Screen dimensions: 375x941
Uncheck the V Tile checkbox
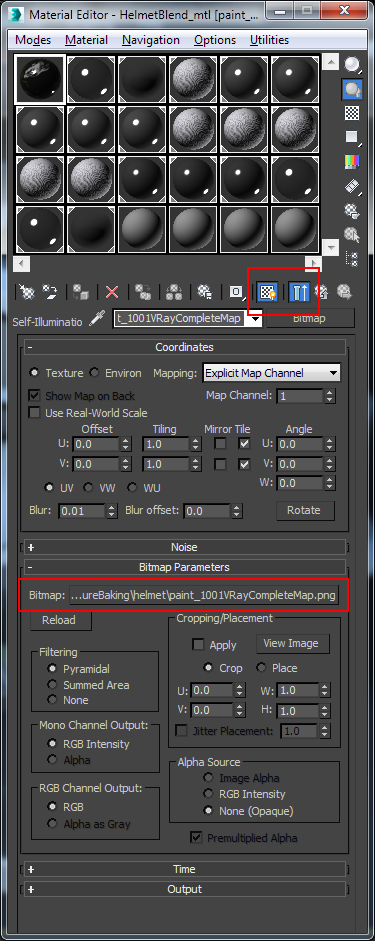244,464
